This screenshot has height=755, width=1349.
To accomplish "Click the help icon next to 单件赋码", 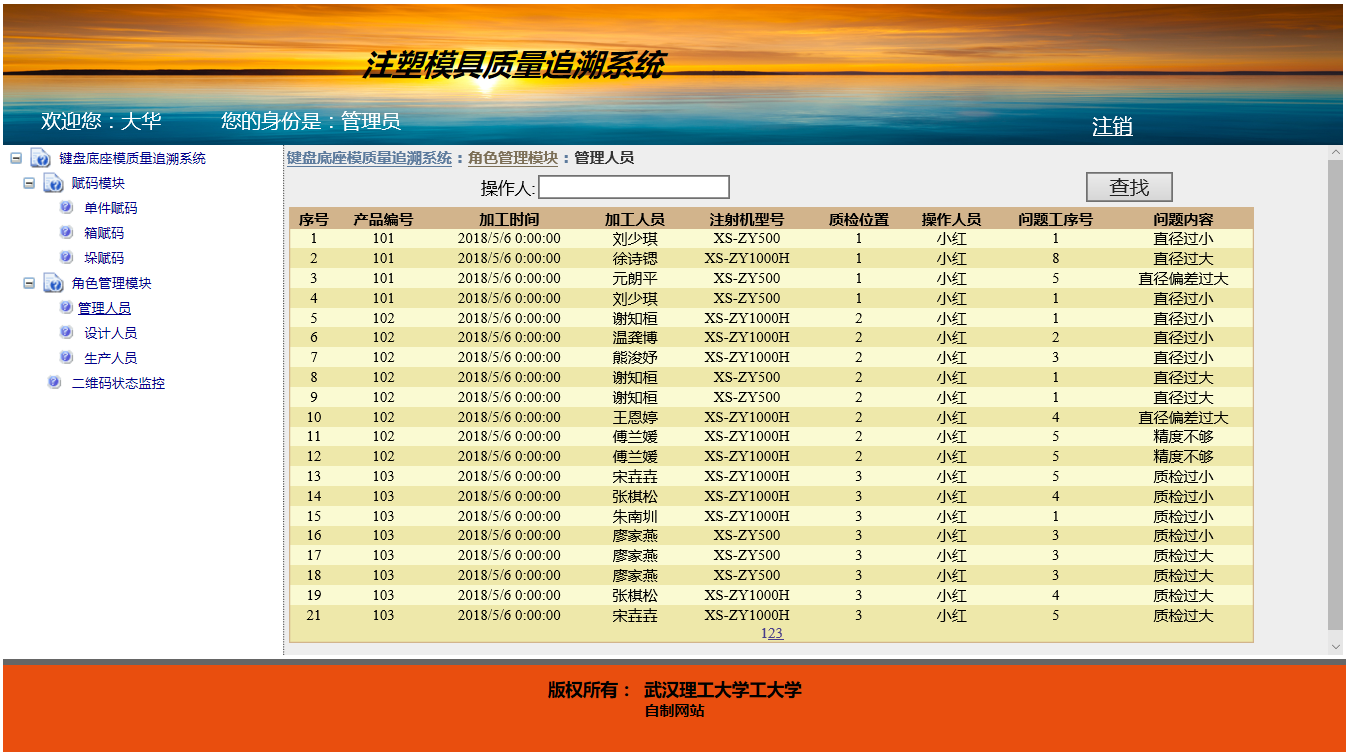I will [66, 208].
